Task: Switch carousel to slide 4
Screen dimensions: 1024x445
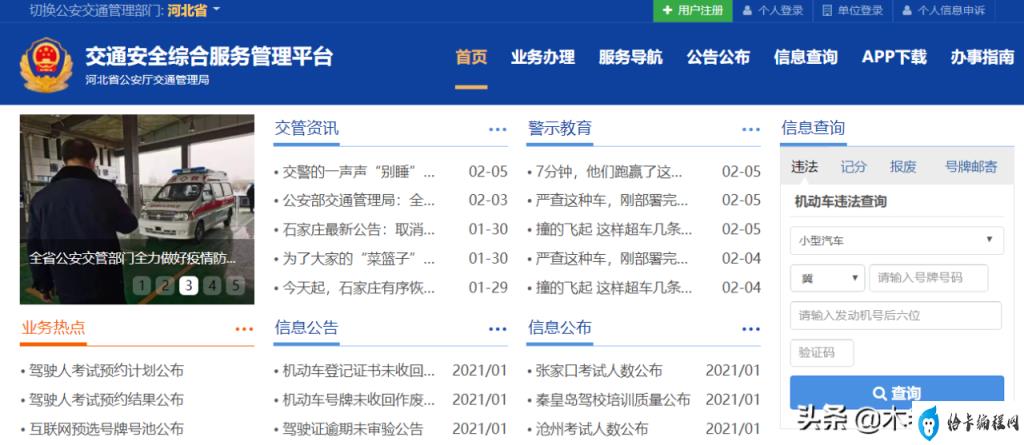Action: point(212,286)
